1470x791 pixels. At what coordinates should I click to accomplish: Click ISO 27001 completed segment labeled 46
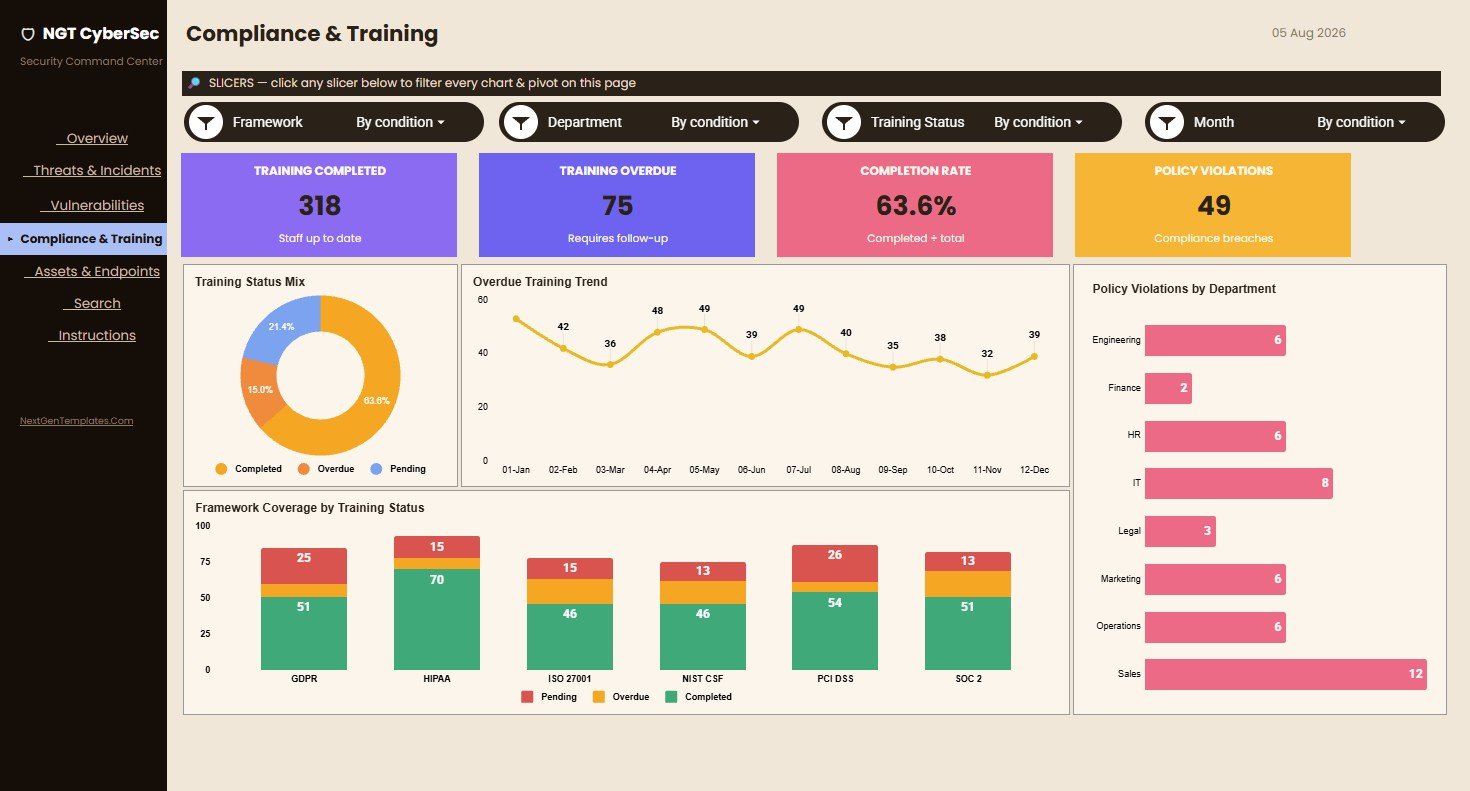570,637
